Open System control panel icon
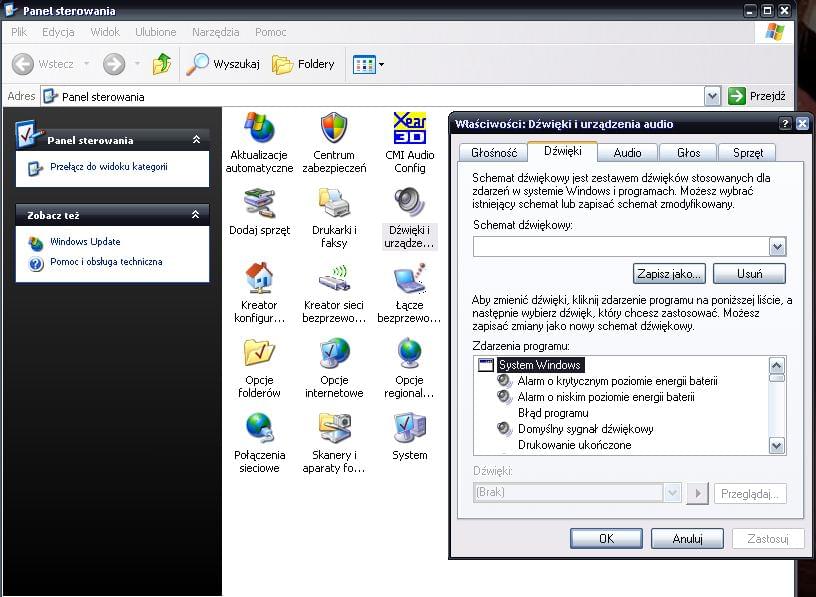Screen dimensions: 816x597 tap(410, 428)
